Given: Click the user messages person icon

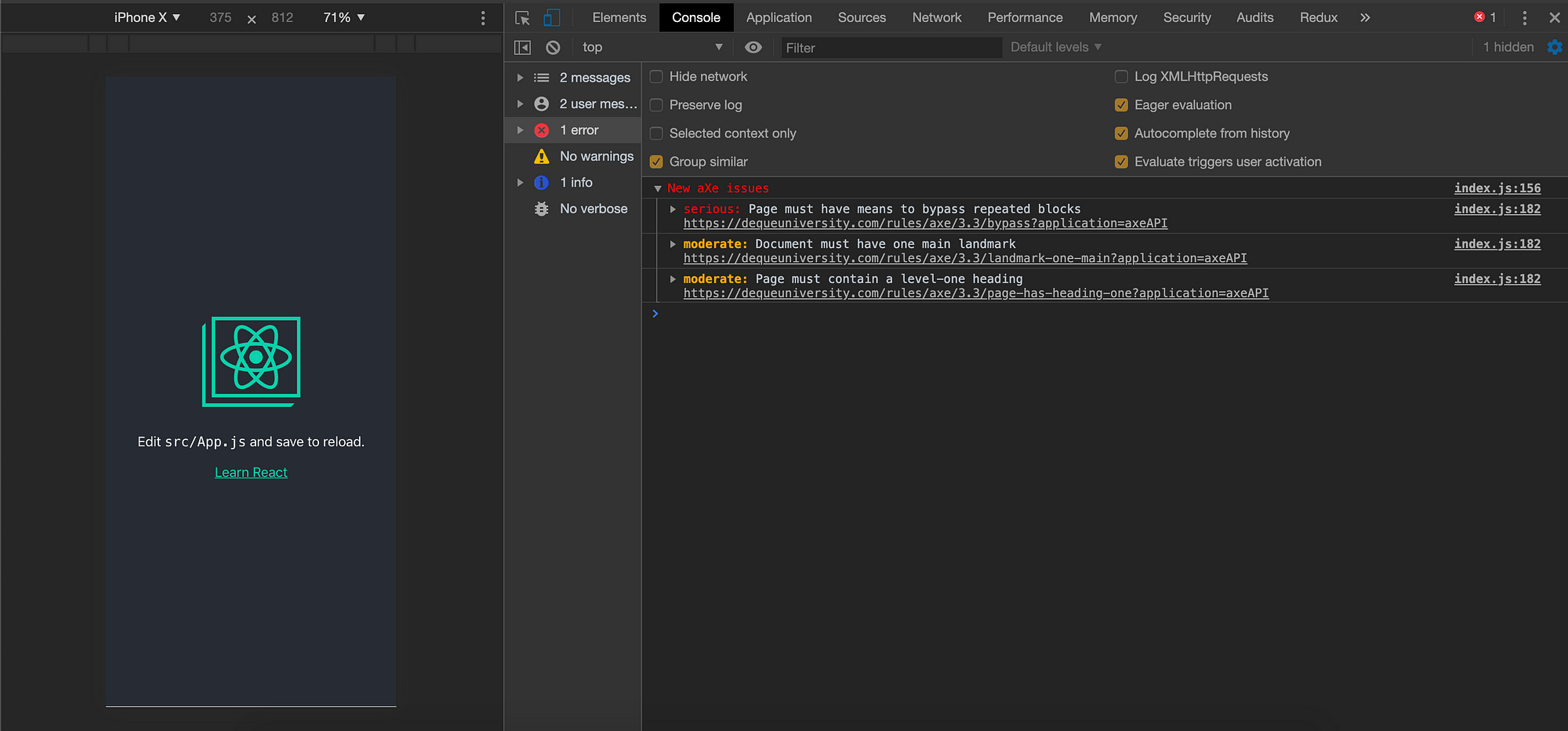Looking at the screenshot, I should click(x=541, y=104).
